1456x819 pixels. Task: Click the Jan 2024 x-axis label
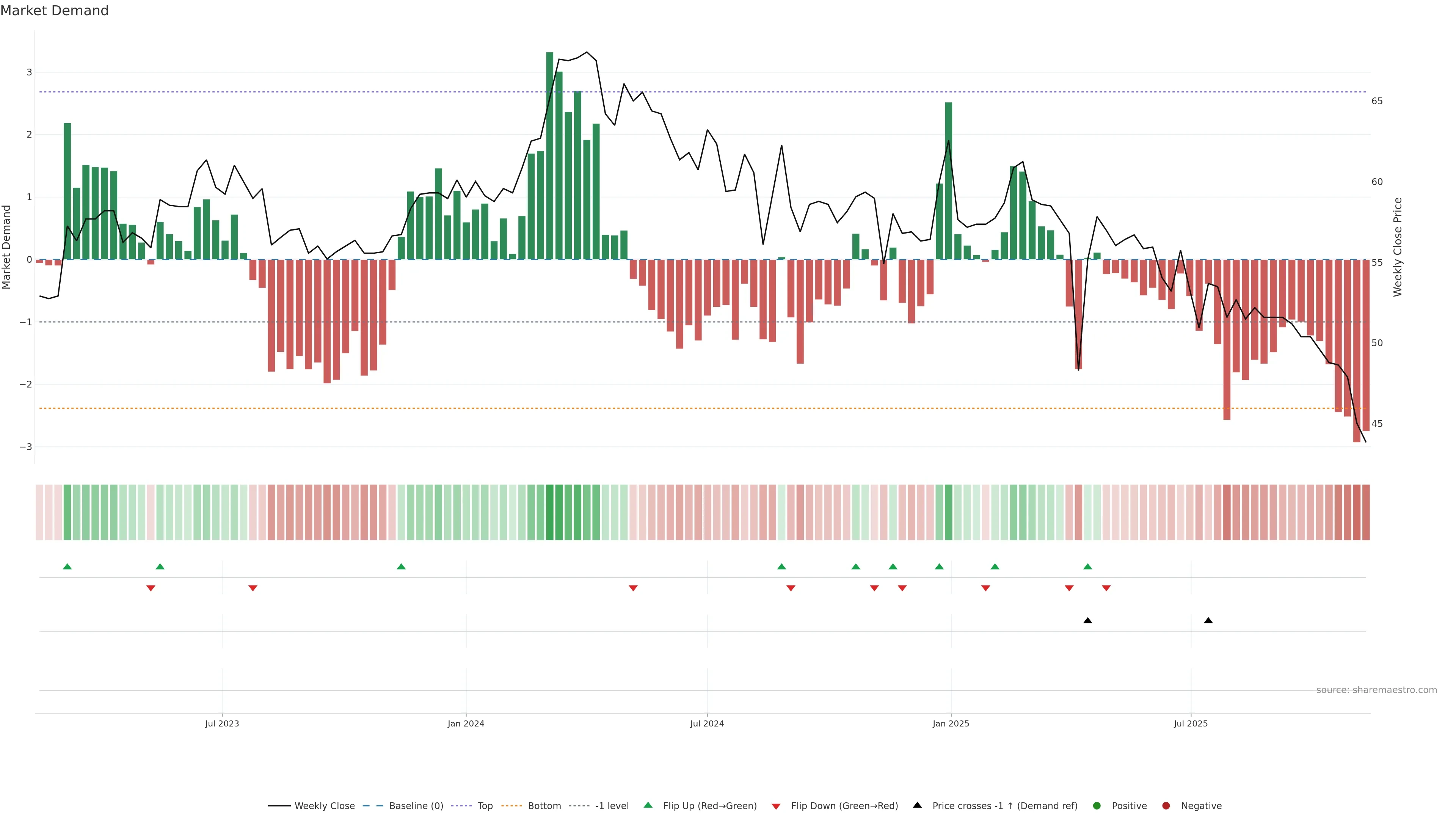pyautogui.click(x=466, y=723)
